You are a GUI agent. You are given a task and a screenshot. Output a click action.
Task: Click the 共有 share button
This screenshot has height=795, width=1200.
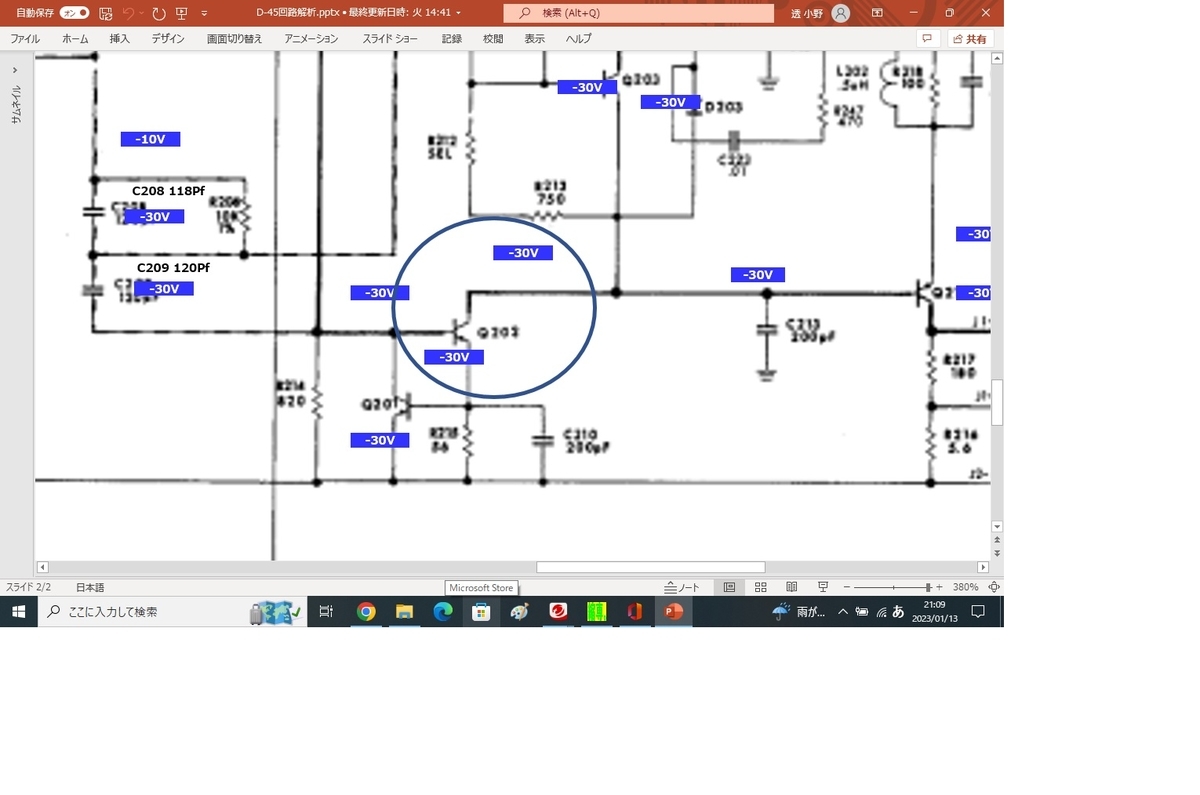(x=969, y=39)
